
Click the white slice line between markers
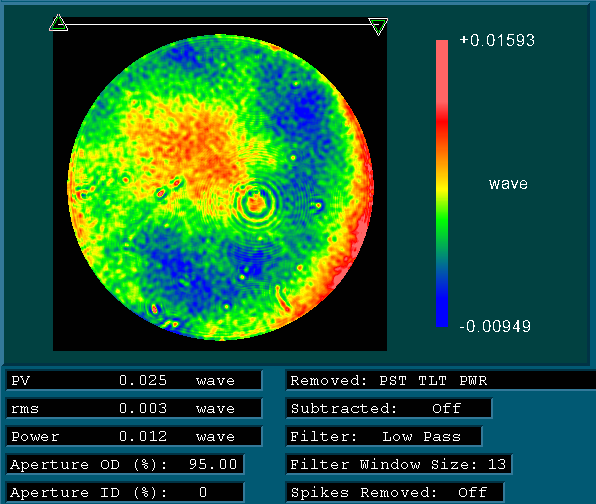point(218,24)
